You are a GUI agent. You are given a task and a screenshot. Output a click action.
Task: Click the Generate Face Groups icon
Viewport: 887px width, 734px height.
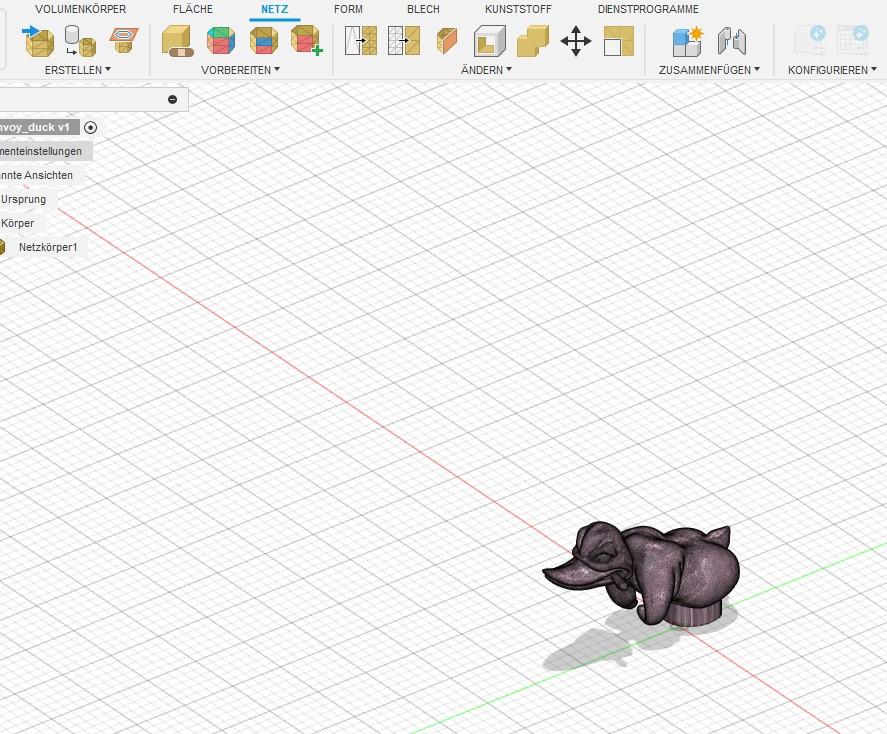click(x=221, y=41)
